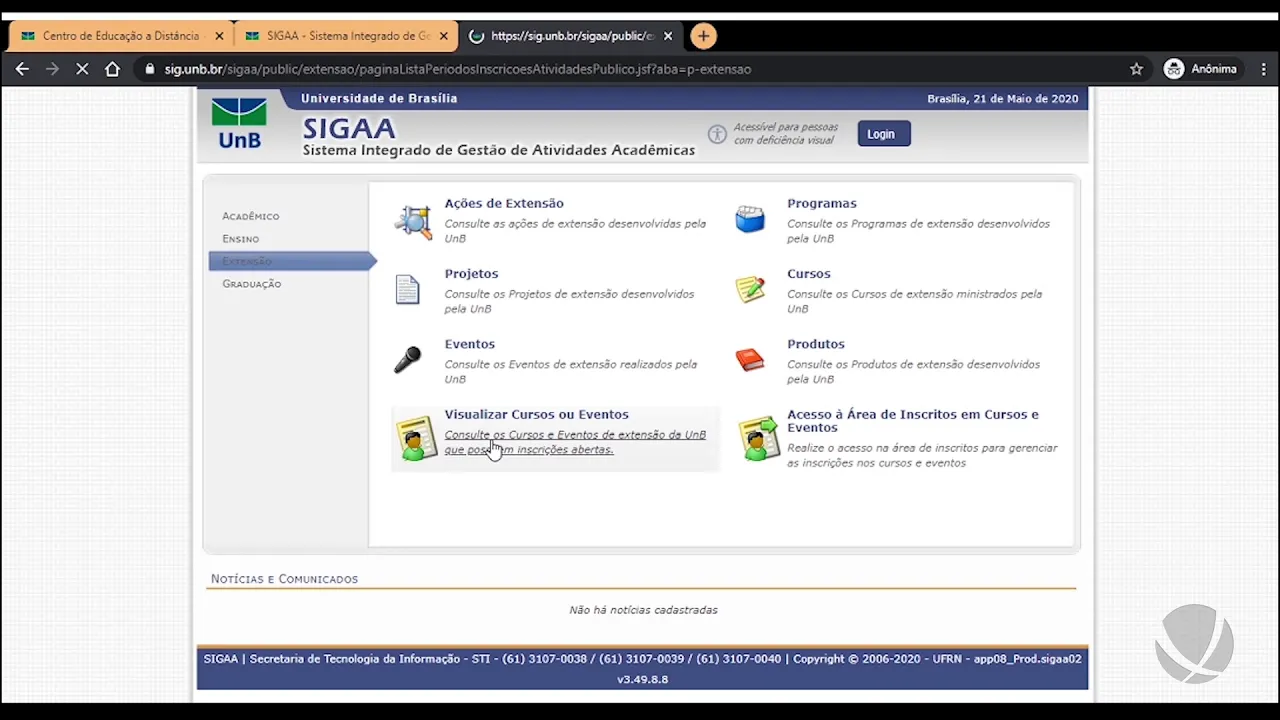Click the address bar URL field

(640, 69)
